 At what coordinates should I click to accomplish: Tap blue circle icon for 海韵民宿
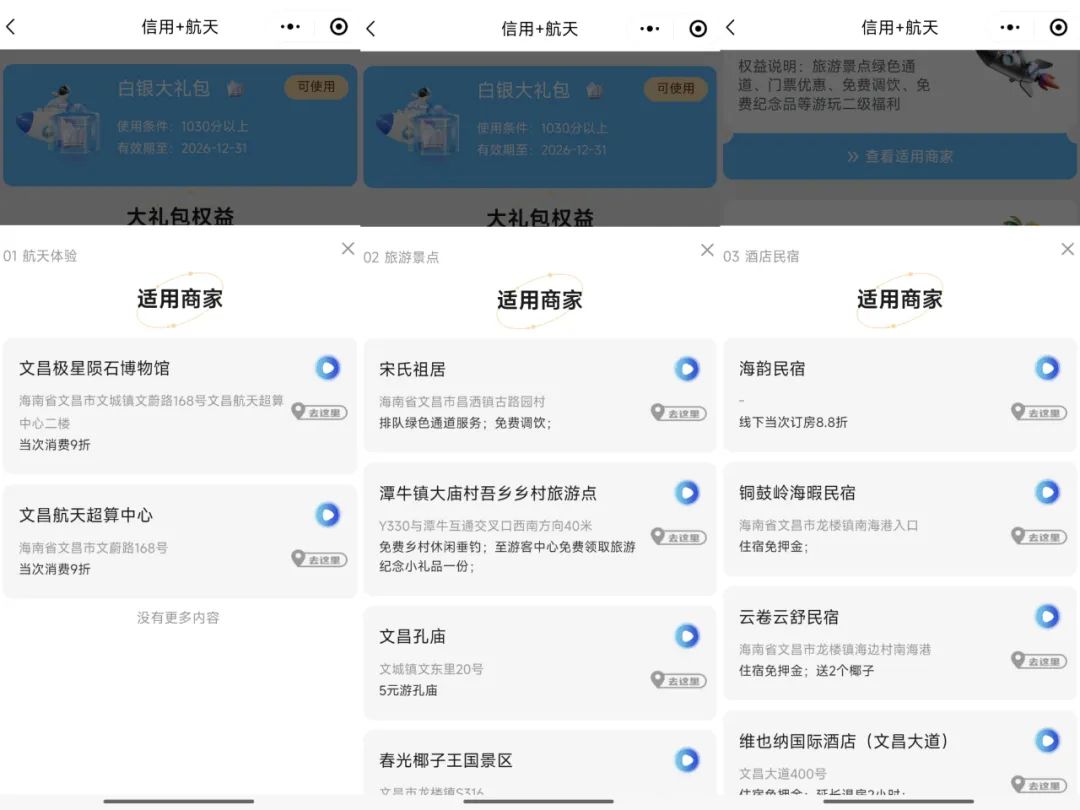1048,368
